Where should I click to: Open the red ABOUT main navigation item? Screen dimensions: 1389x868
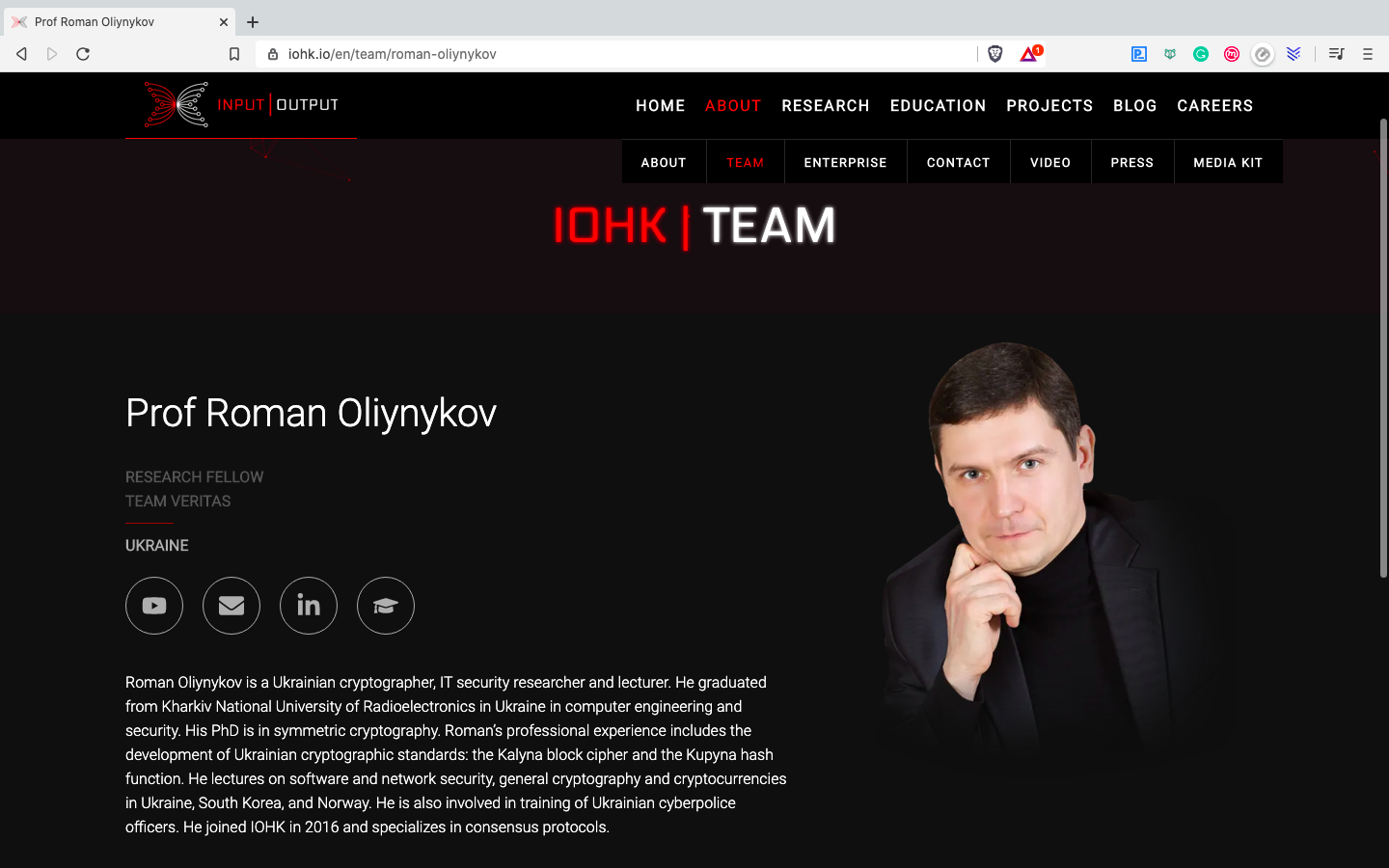(x=733, y=106)
